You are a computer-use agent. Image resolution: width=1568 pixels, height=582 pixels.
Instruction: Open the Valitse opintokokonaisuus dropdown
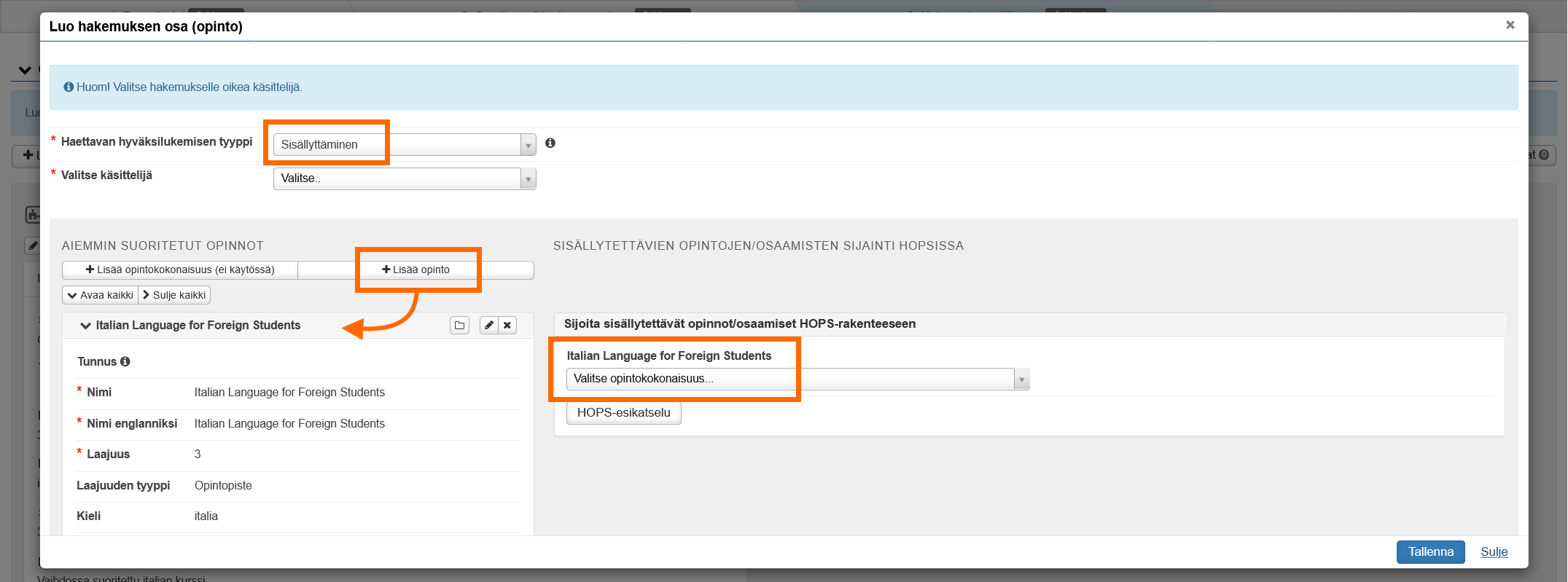pyautogui.click(x=797, y=379)
